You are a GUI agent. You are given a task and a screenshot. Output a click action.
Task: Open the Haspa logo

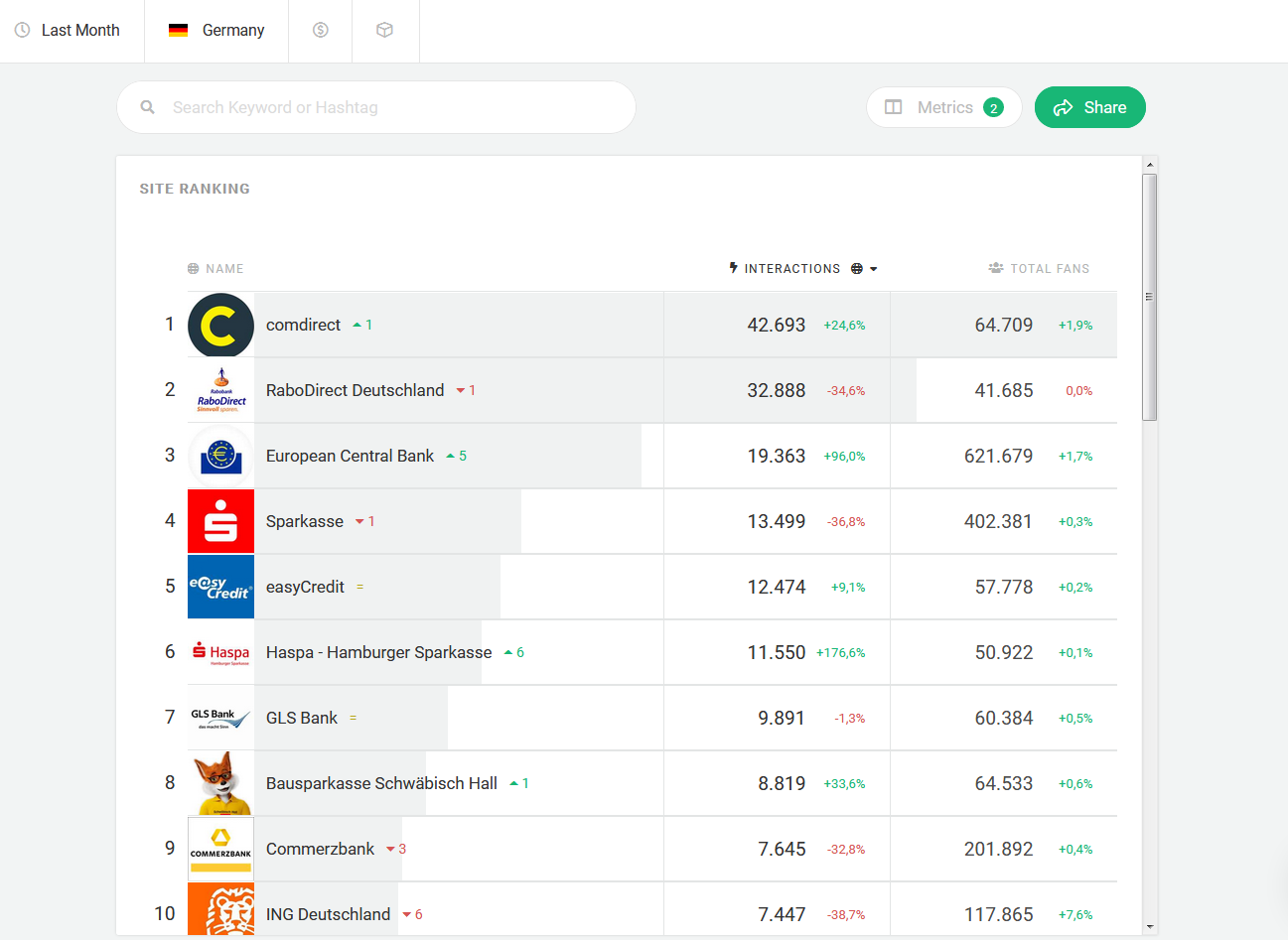[220, 652]
